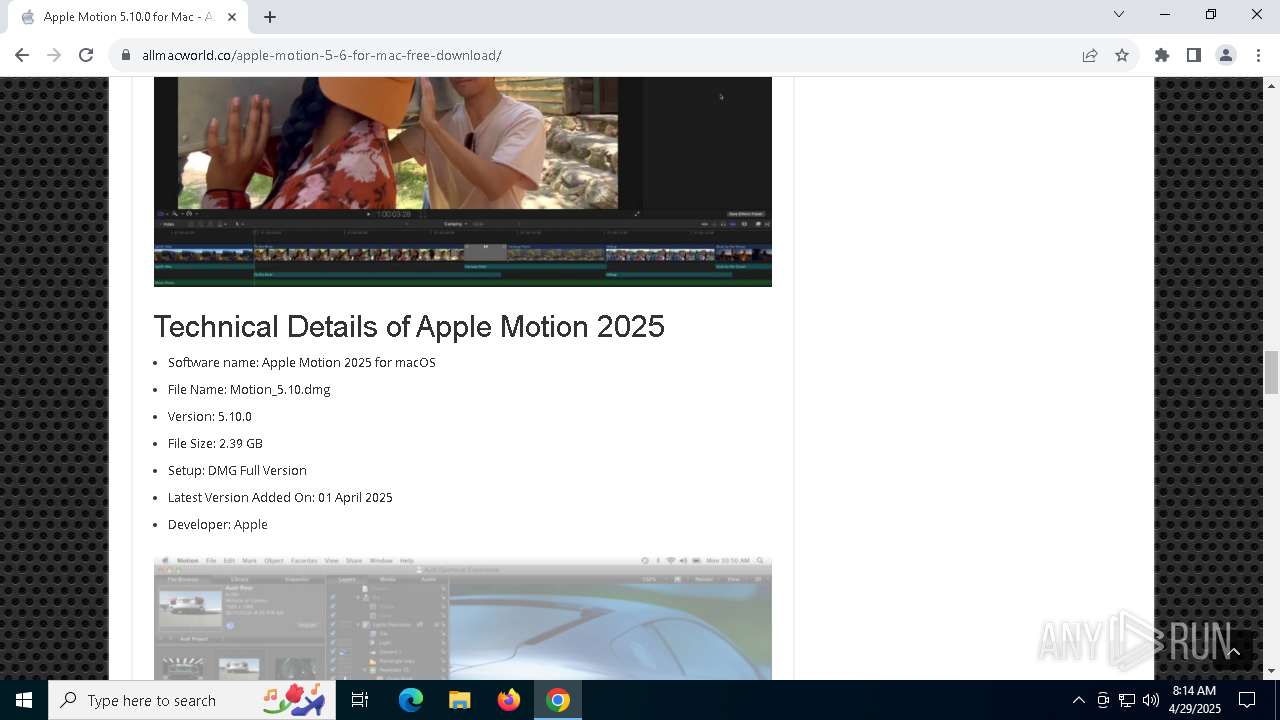Image resolution: width=1280 pixels, height=720 pixels.
Task: Open a new browser tab
Action: (270, 17)
